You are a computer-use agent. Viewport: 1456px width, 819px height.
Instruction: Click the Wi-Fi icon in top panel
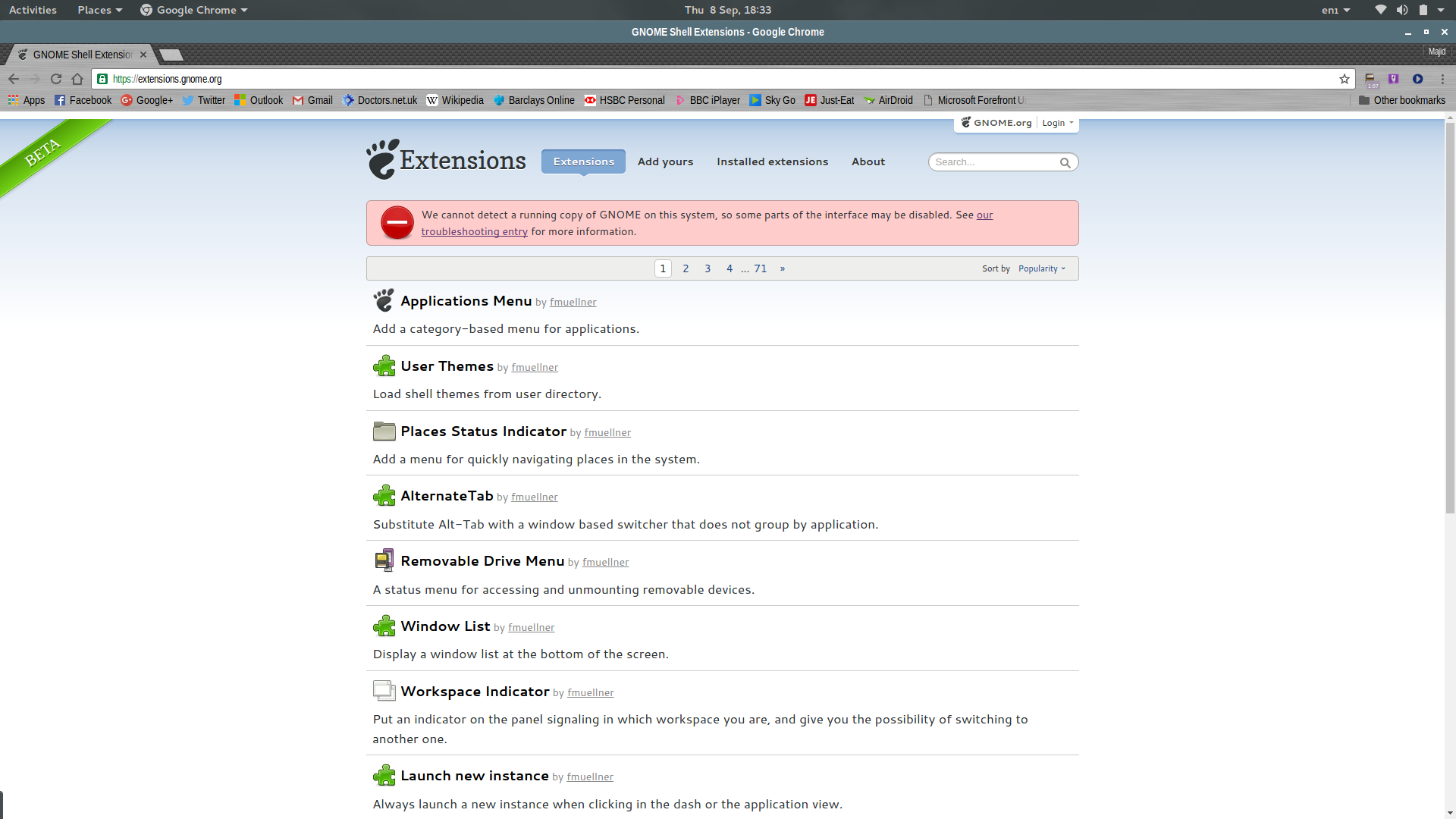tap(1381, 10)
